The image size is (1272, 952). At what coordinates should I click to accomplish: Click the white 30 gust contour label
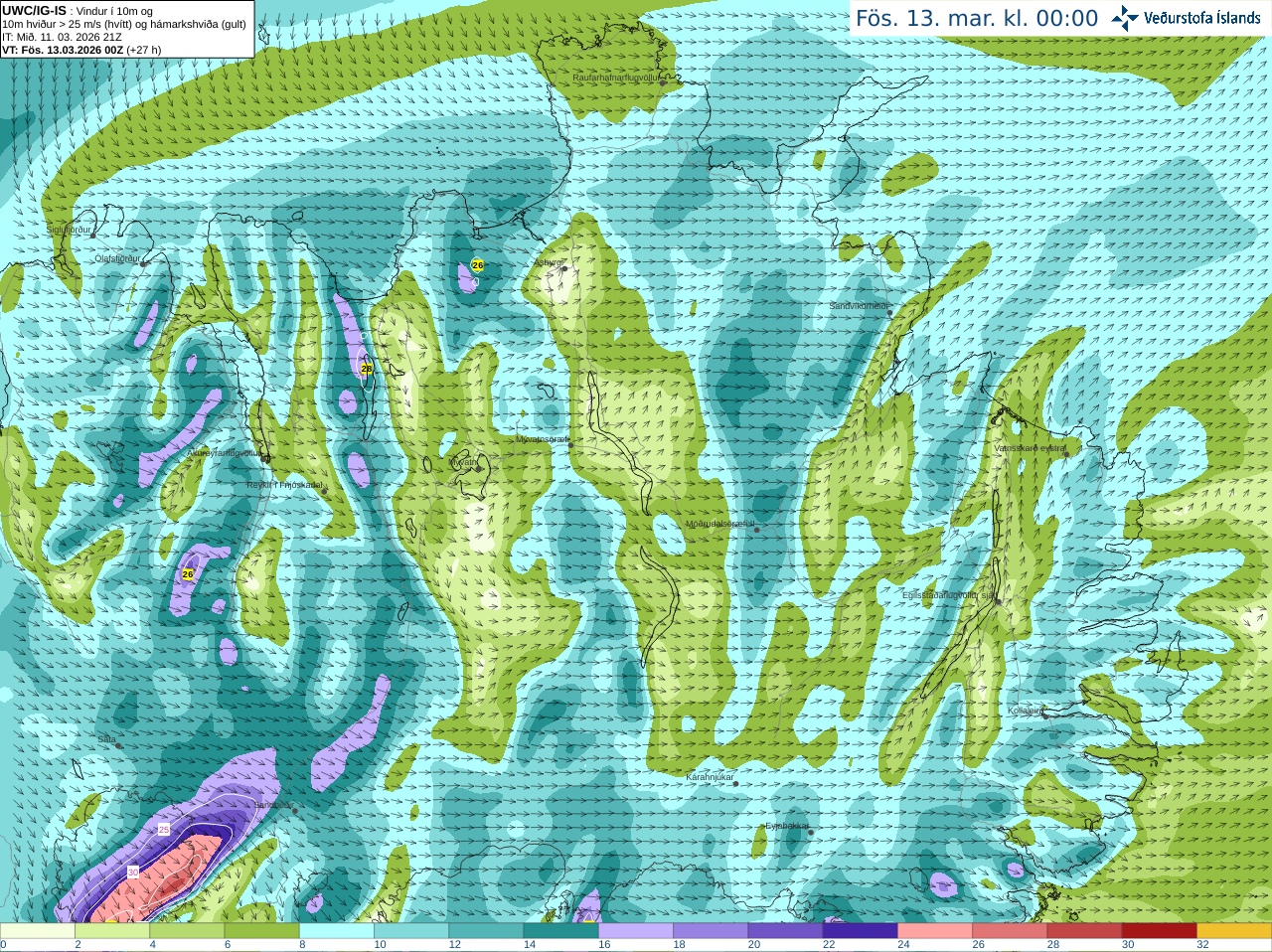point(133,872)
